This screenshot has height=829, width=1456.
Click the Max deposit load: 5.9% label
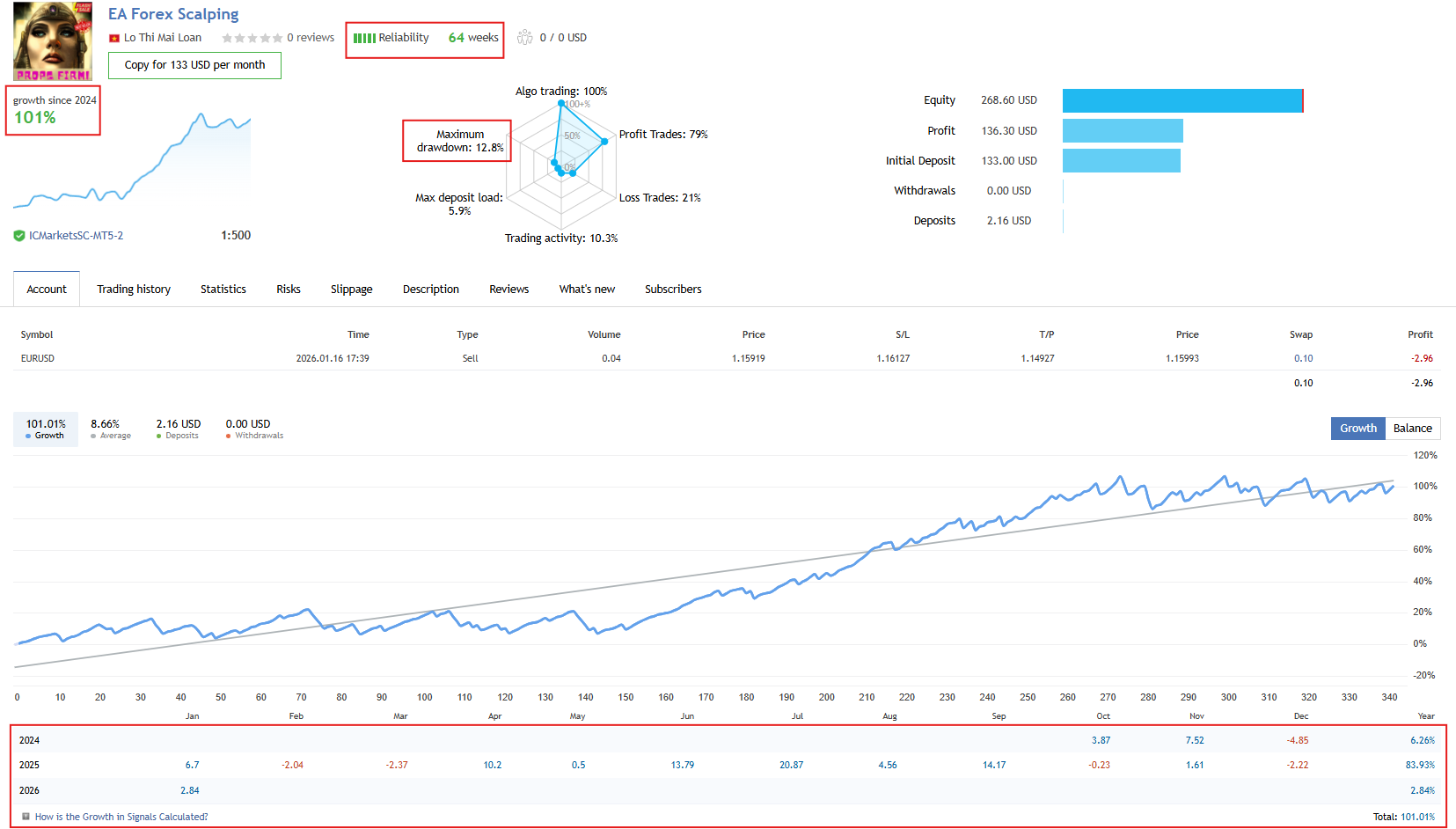(x=459, y=204)
